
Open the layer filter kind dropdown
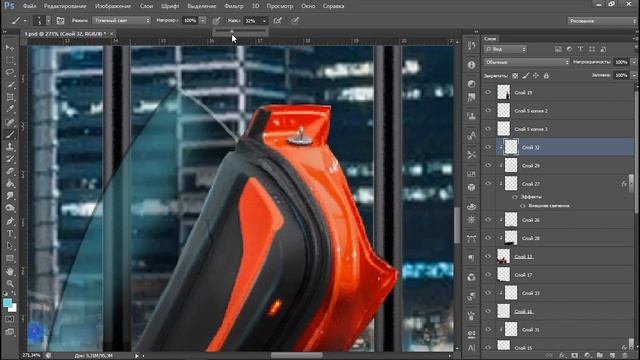(506, 49)
